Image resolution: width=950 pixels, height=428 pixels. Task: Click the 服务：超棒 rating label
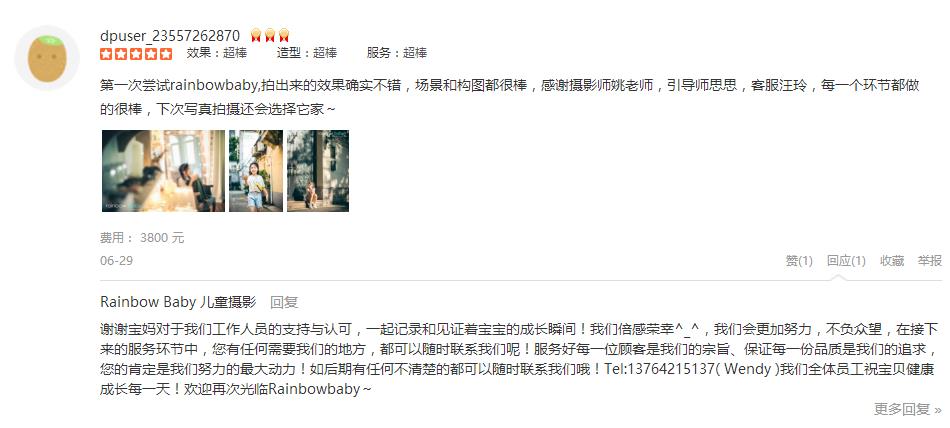pyautogui.click(x=397, y=53)
